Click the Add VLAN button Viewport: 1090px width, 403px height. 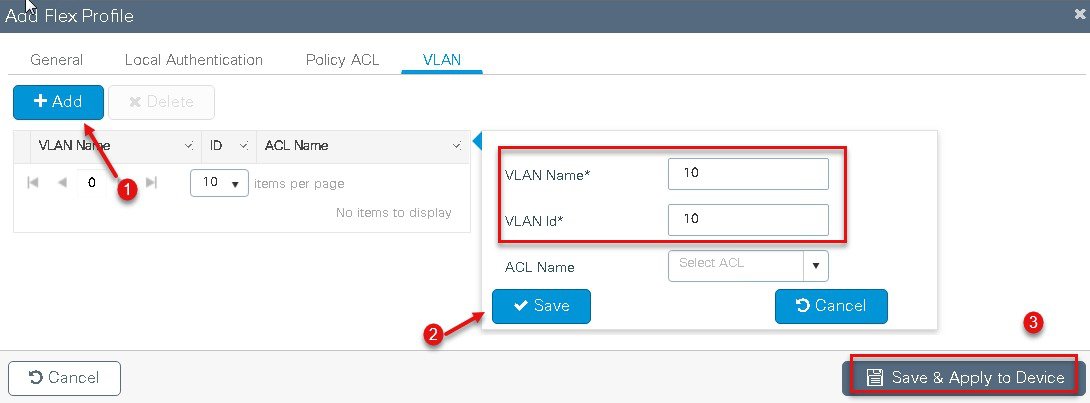58,102
